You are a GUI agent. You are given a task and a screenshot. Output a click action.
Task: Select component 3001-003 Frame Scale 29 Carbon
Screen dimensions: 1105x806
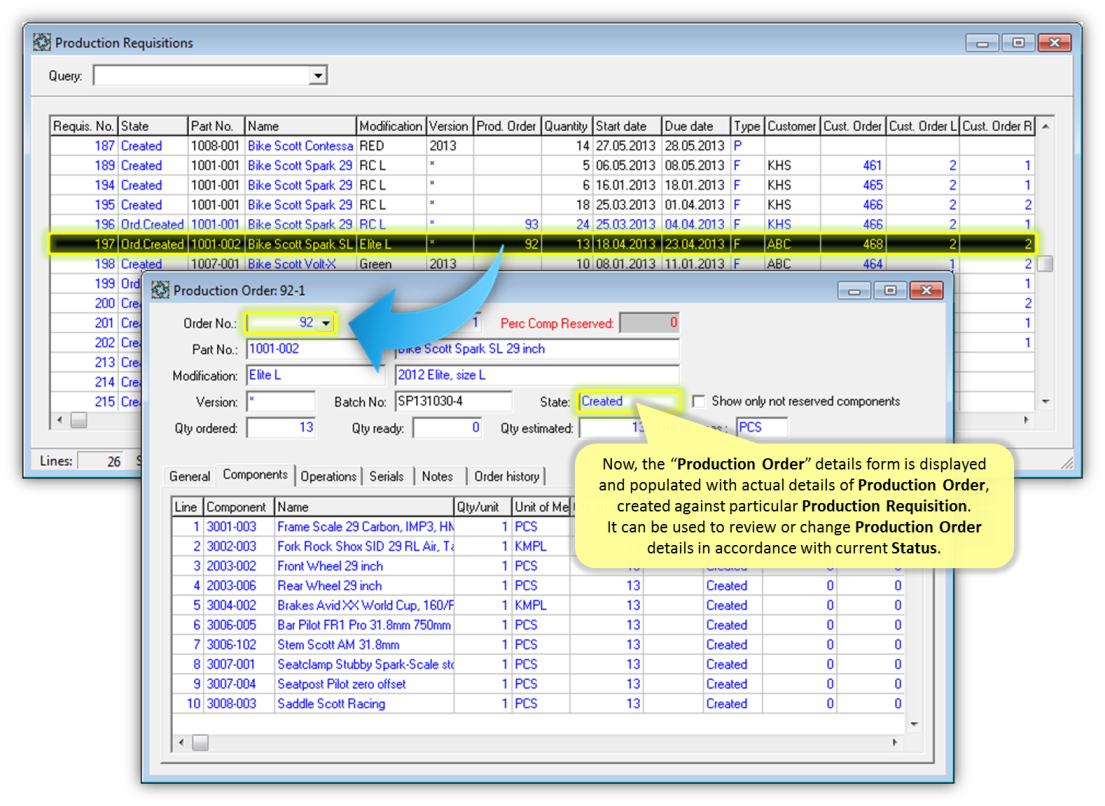pyautogui.click(x=538, y=527)
